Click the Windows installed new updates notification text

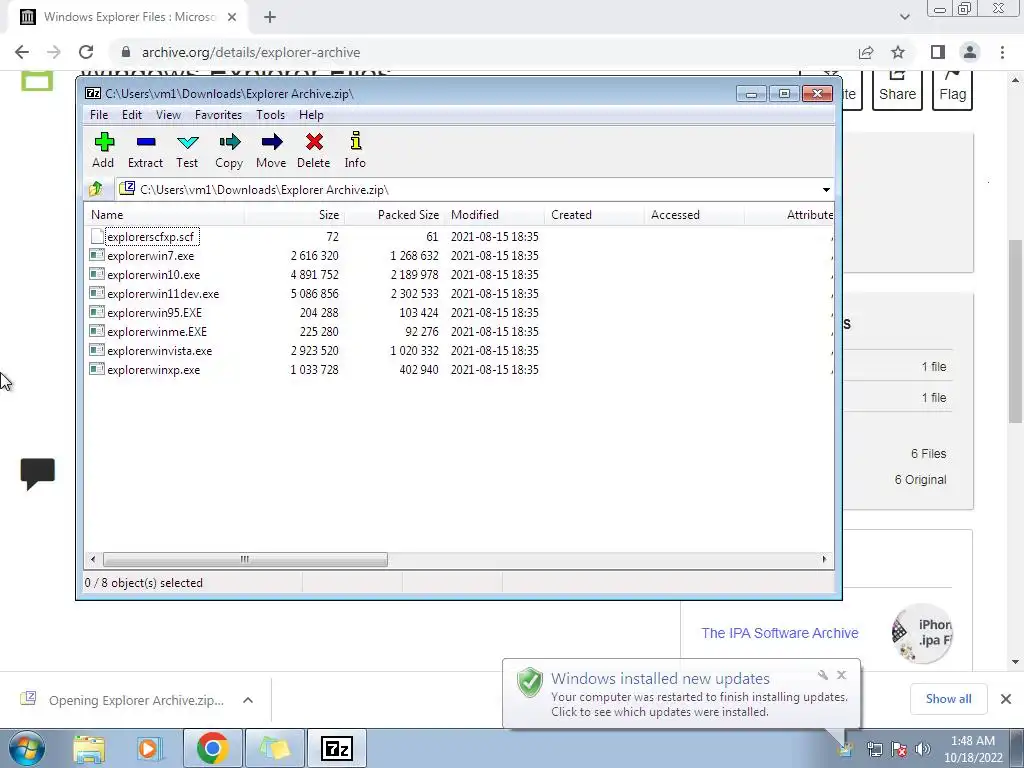tap(660, 679)
